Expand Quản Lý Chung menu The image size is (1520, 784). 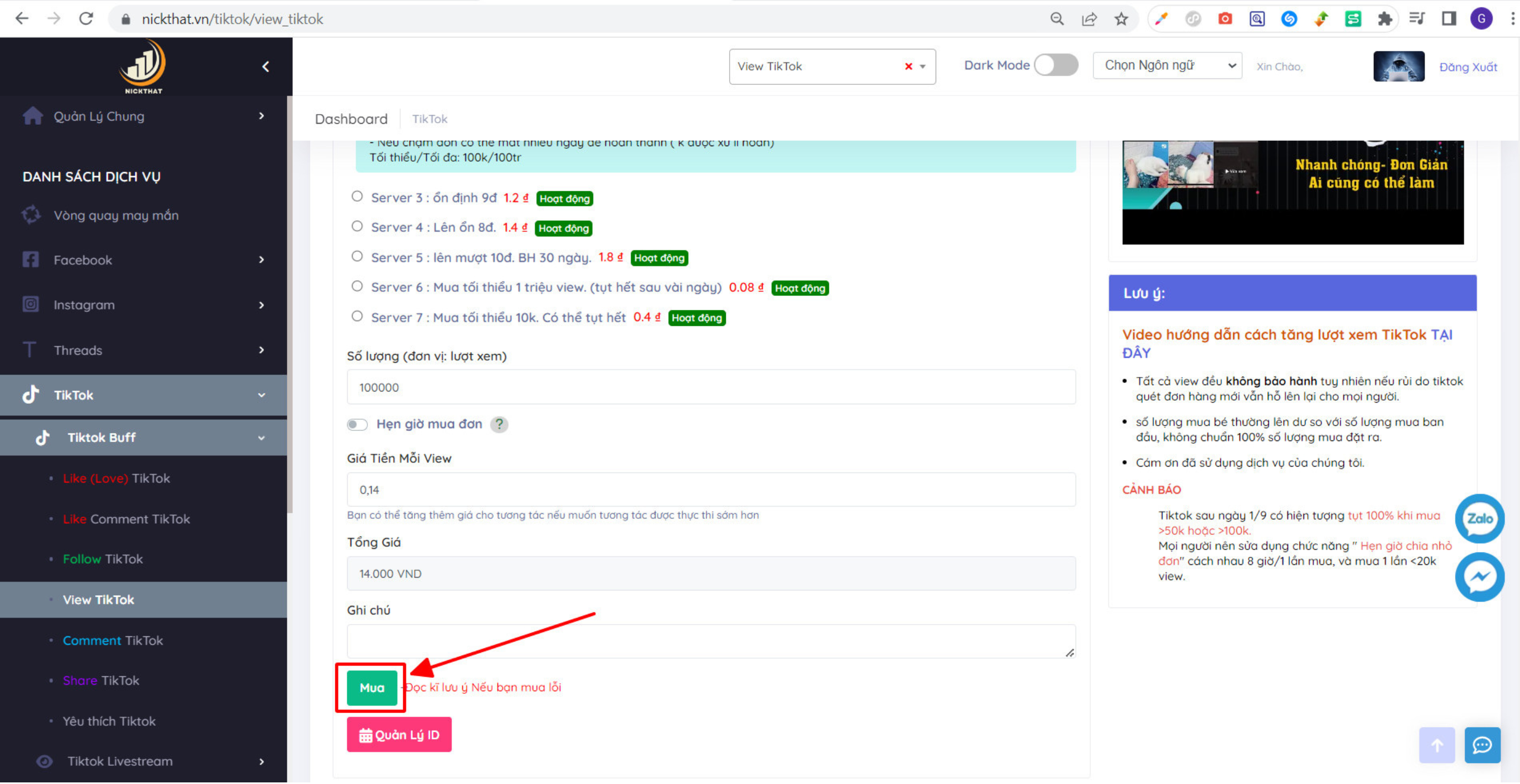point(143,116)
